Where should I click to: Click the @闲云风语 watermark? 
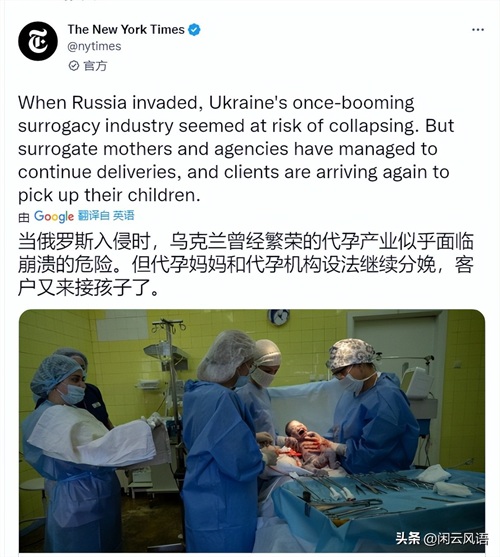pyautogui.click(x=456, y=539)
